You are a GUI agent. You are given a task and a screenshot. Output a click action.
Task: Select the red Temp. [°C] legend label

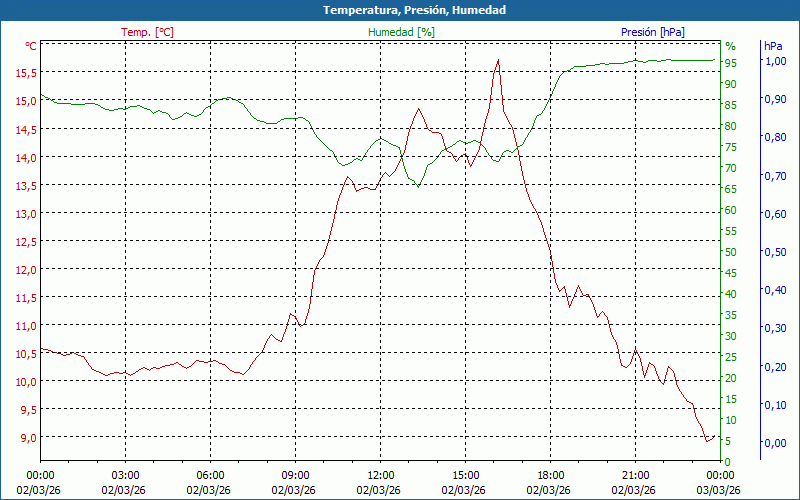pos(147,32)
